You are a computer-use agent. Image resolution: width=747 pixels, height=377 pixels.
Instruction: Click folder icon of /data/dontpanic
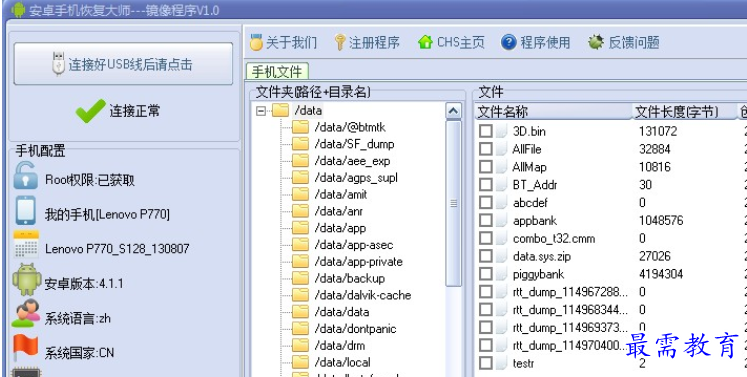pos(300,328)
